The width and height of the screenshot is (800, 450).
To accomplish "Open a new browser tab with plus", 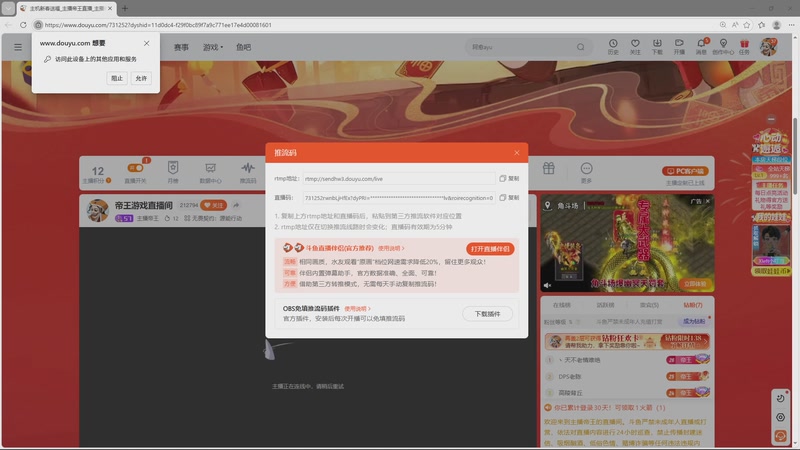I will pyautogui.click(x=125, y=8).
